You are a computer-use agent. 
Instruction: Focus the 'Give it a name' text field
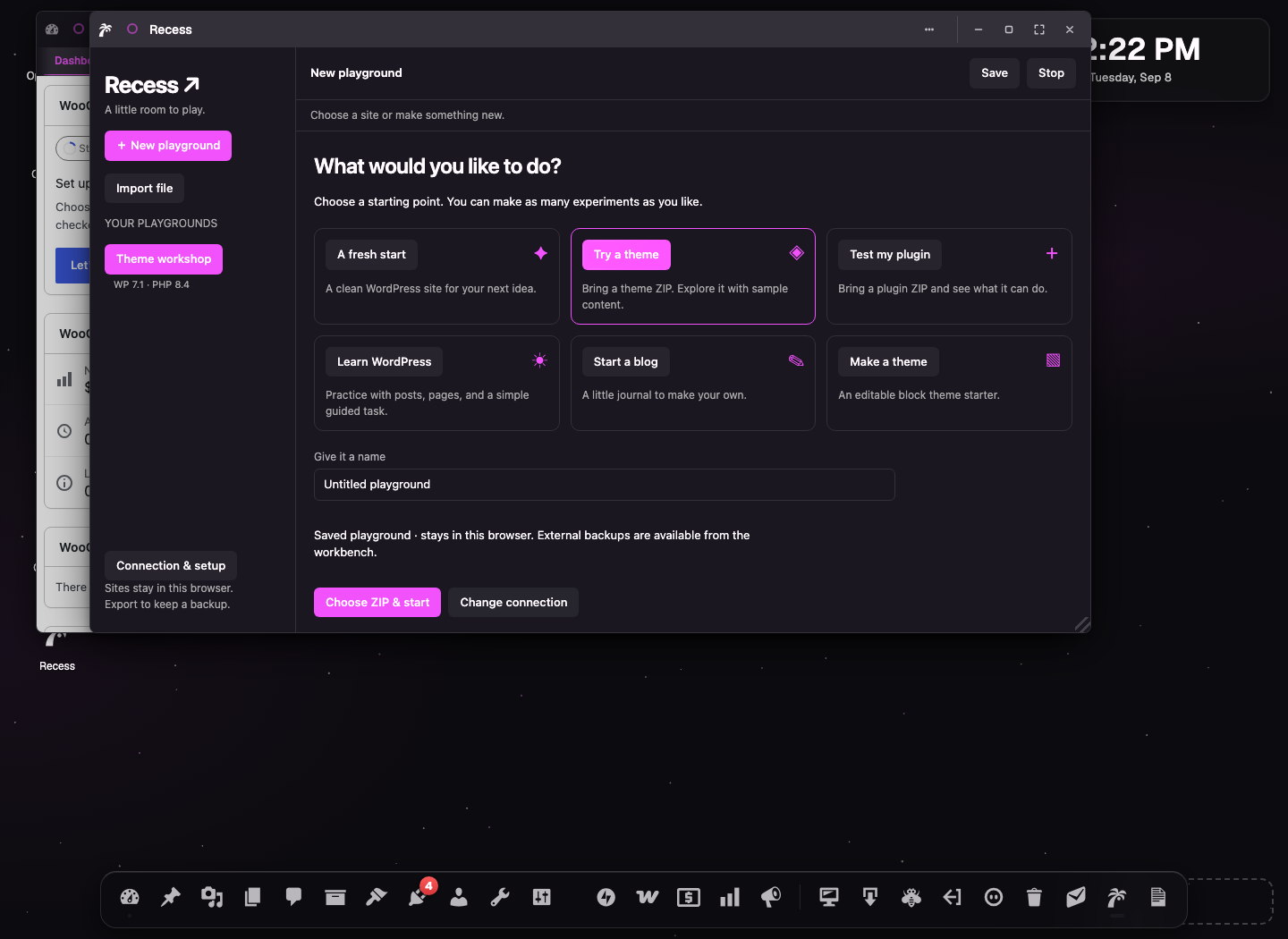[x=605, y=485]
